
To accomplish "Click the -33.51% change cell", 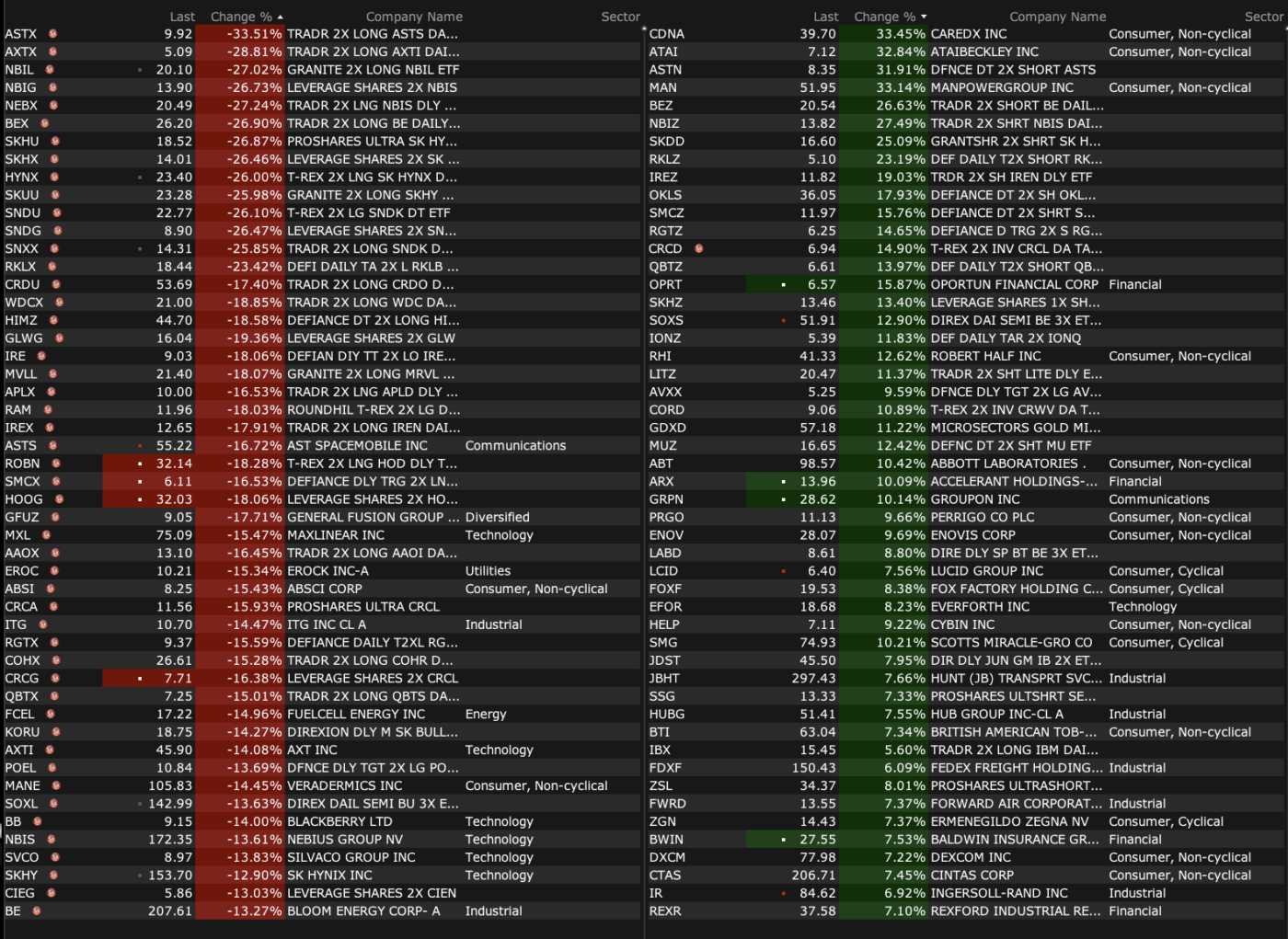I will (240, 34).
